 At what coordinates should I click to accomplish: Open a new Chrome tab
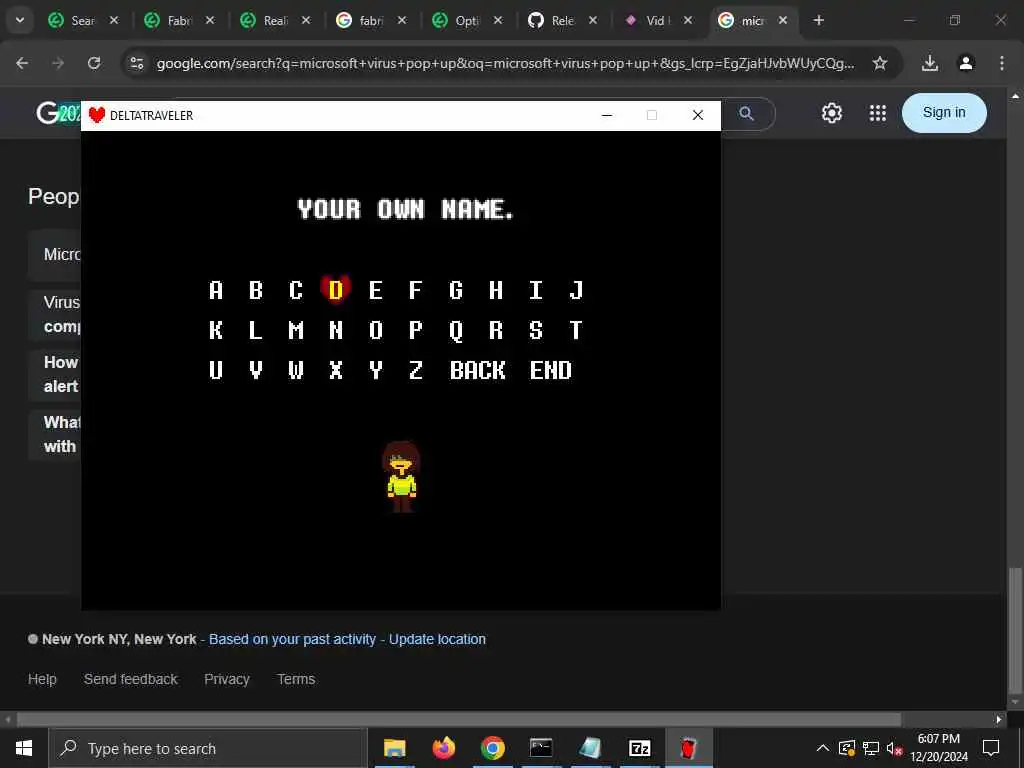tap(818, 20)
